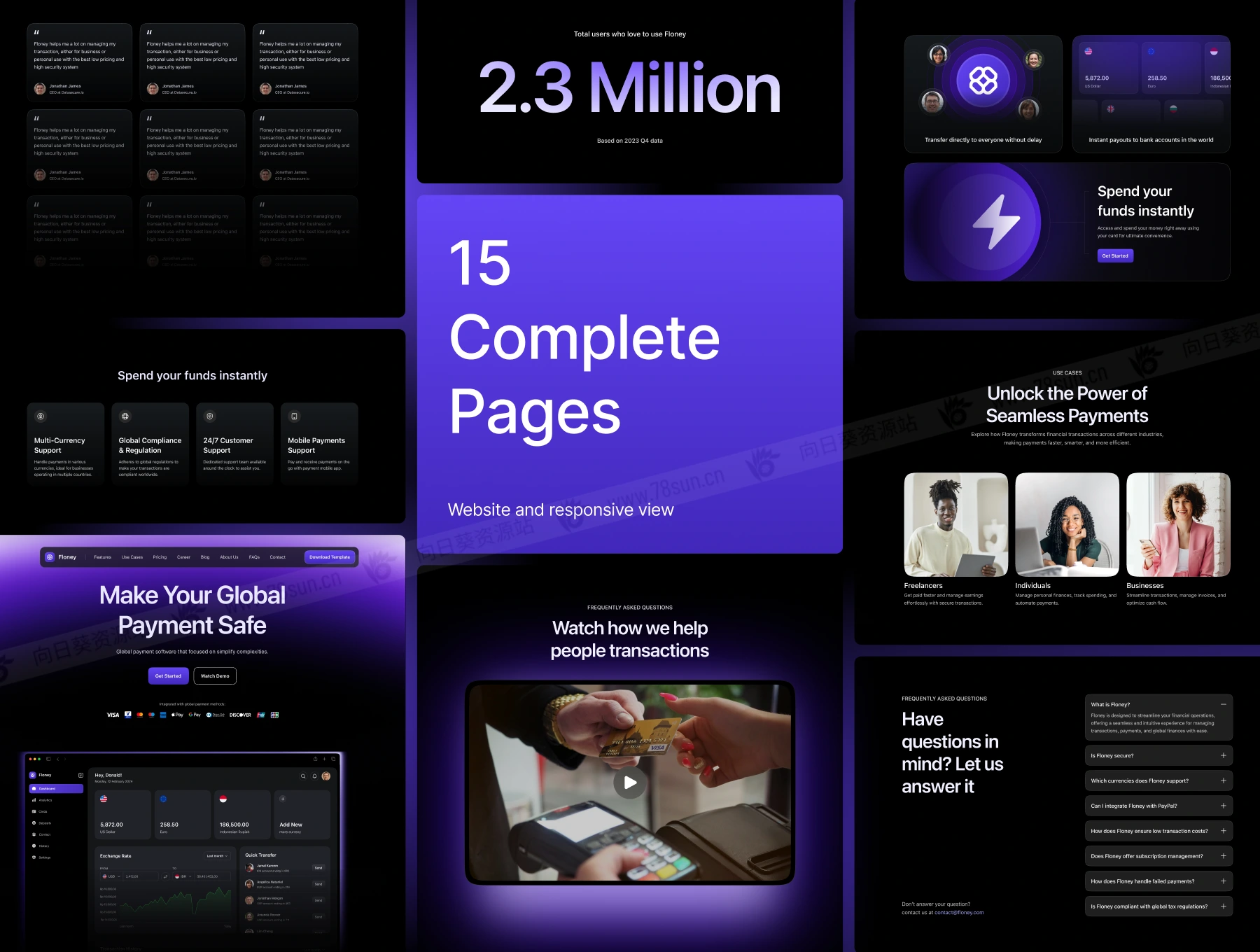Click the Global Compliance globe icon
Screen dimensions: 1260x952
click(125, 416)
